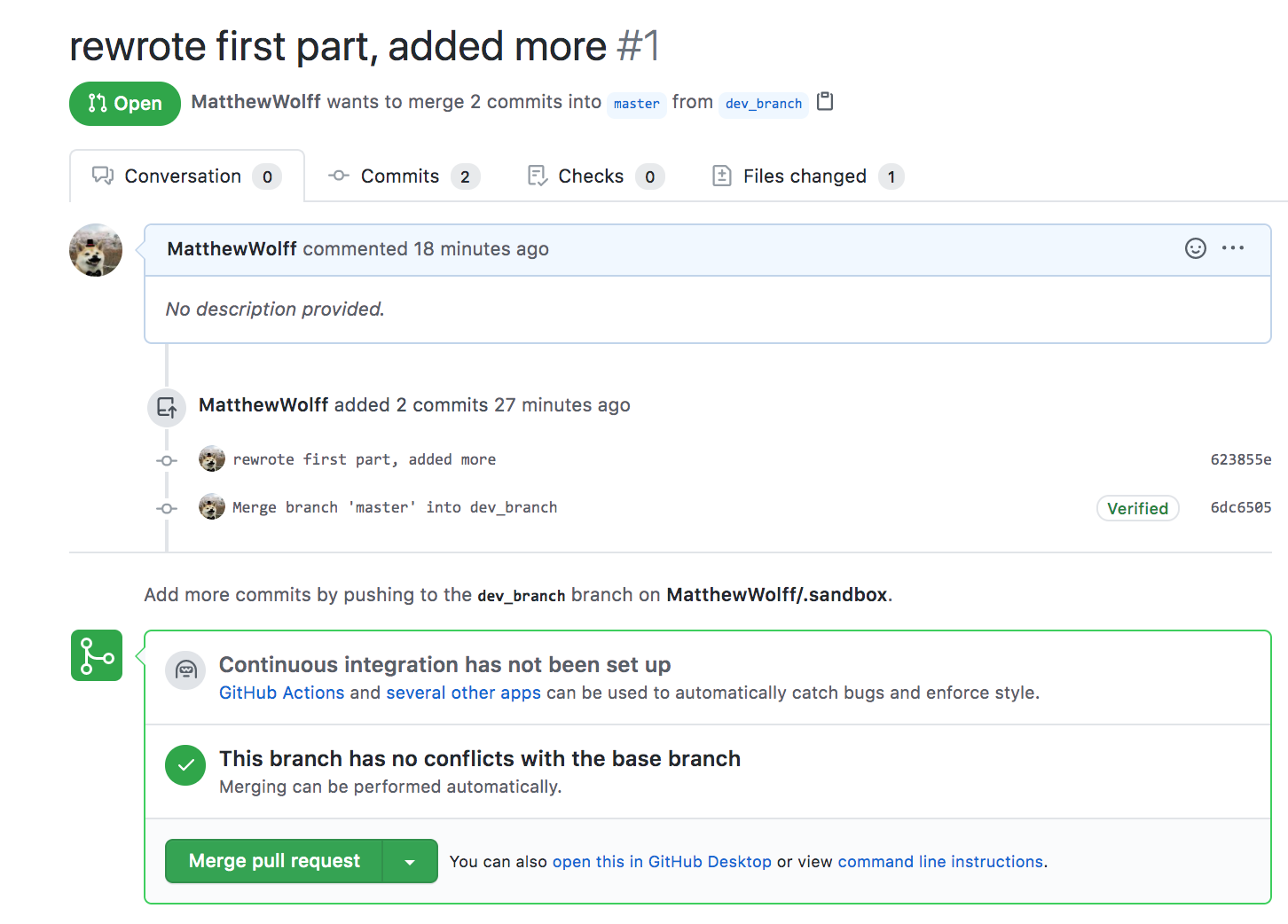
Task: Open the Files changed tab
Action: pyautogui.click(x=805, y=176)
